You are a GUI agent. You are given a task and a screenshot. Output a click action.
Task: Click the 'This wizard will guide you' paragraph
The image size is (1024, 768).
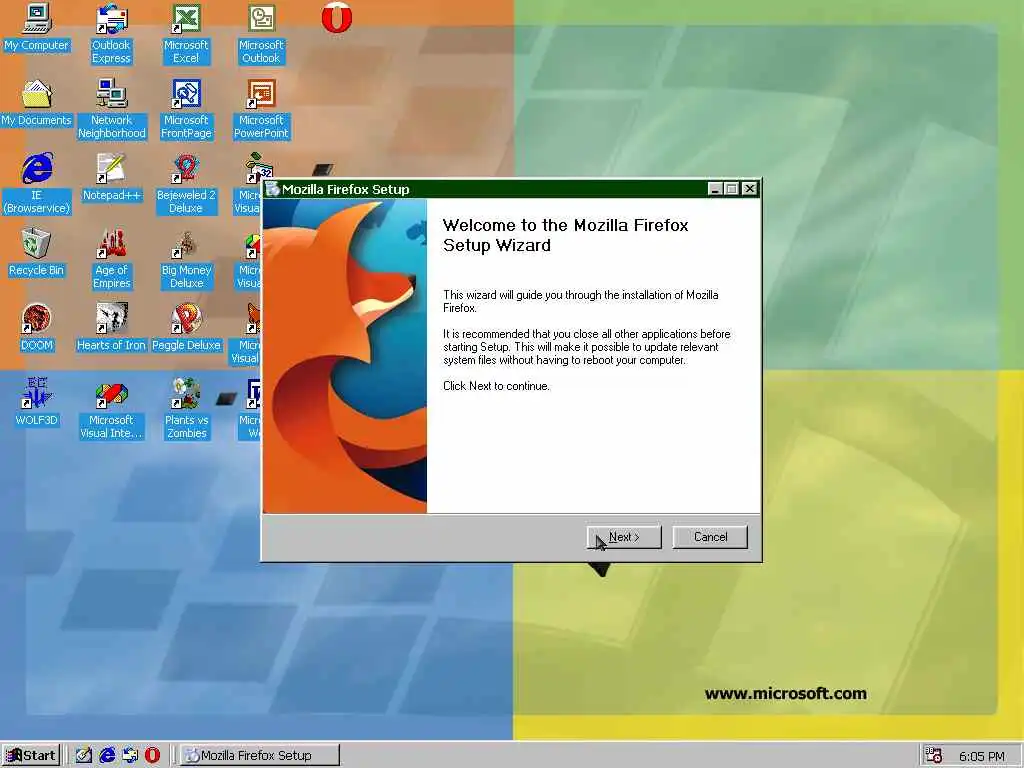click(x=581, y=301)
